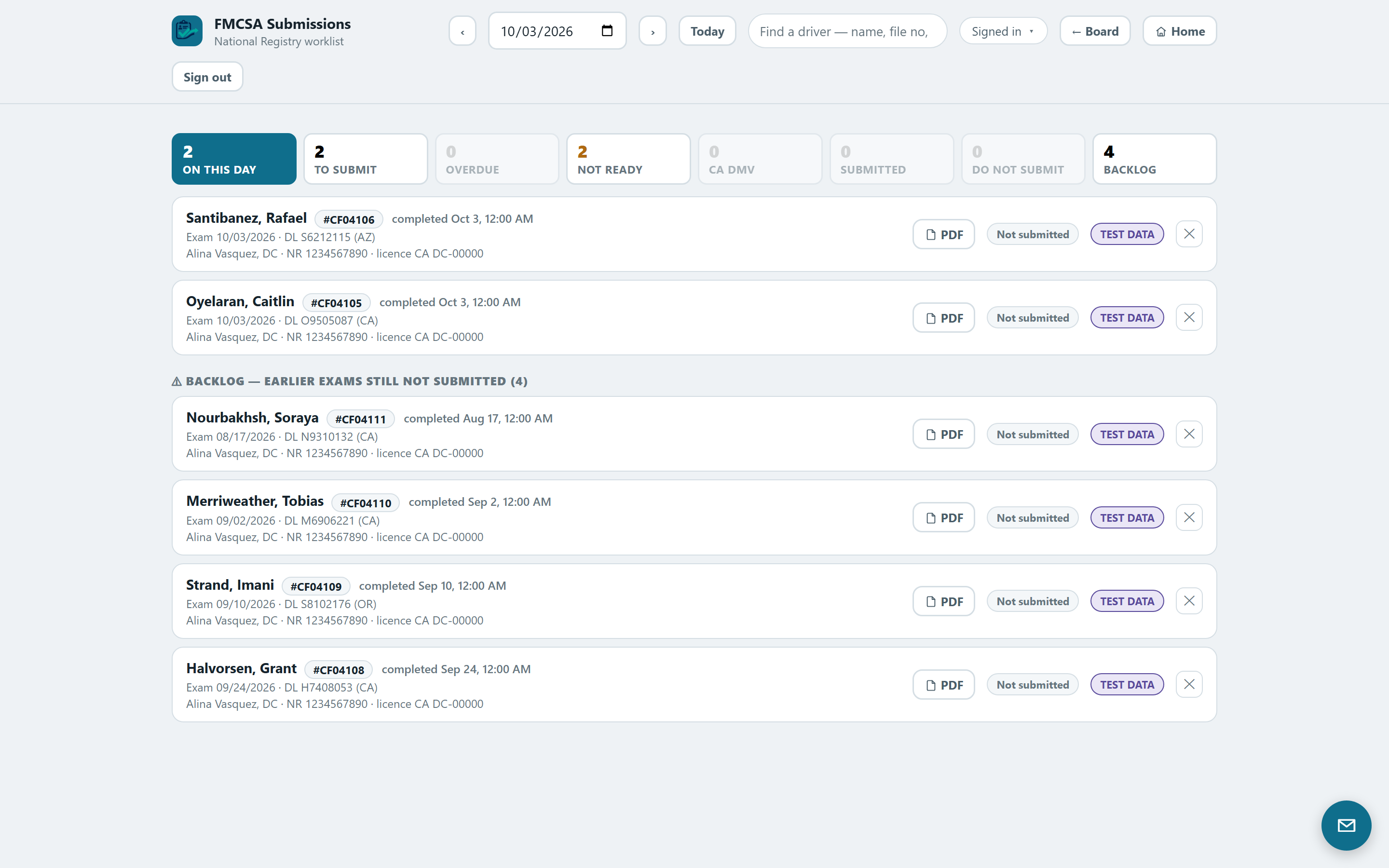Dismiss Merriweather, Tobias row with X
The height and width of the screenshot is (868, 1389).
click(1189, 518)
